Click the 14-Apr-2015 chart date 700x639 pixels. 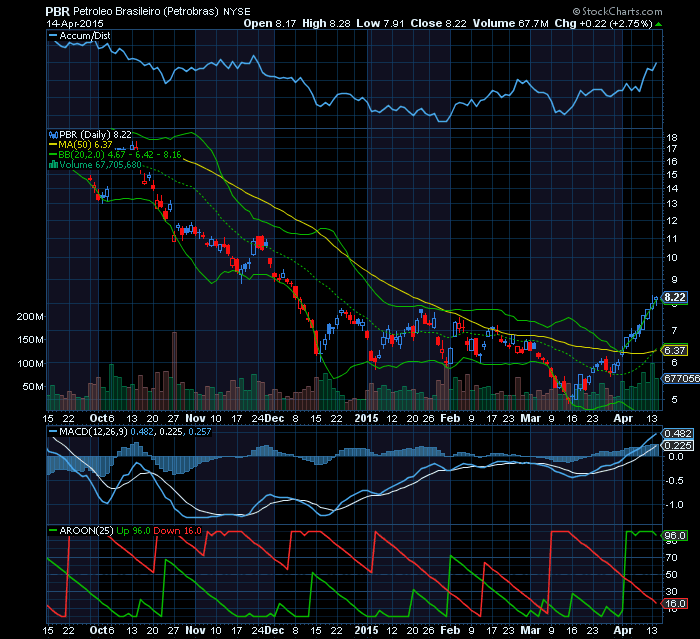click(75, 23)
